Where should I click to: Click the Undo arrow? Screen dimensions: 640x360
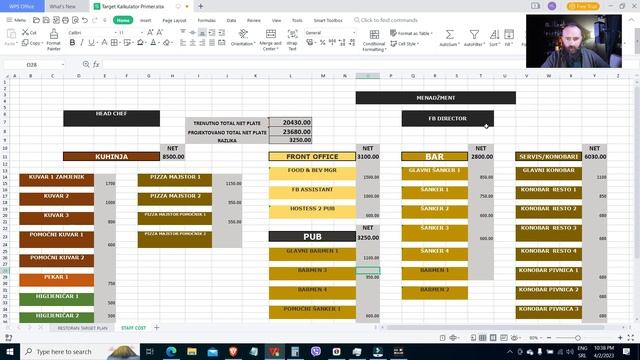pos(85,20)
